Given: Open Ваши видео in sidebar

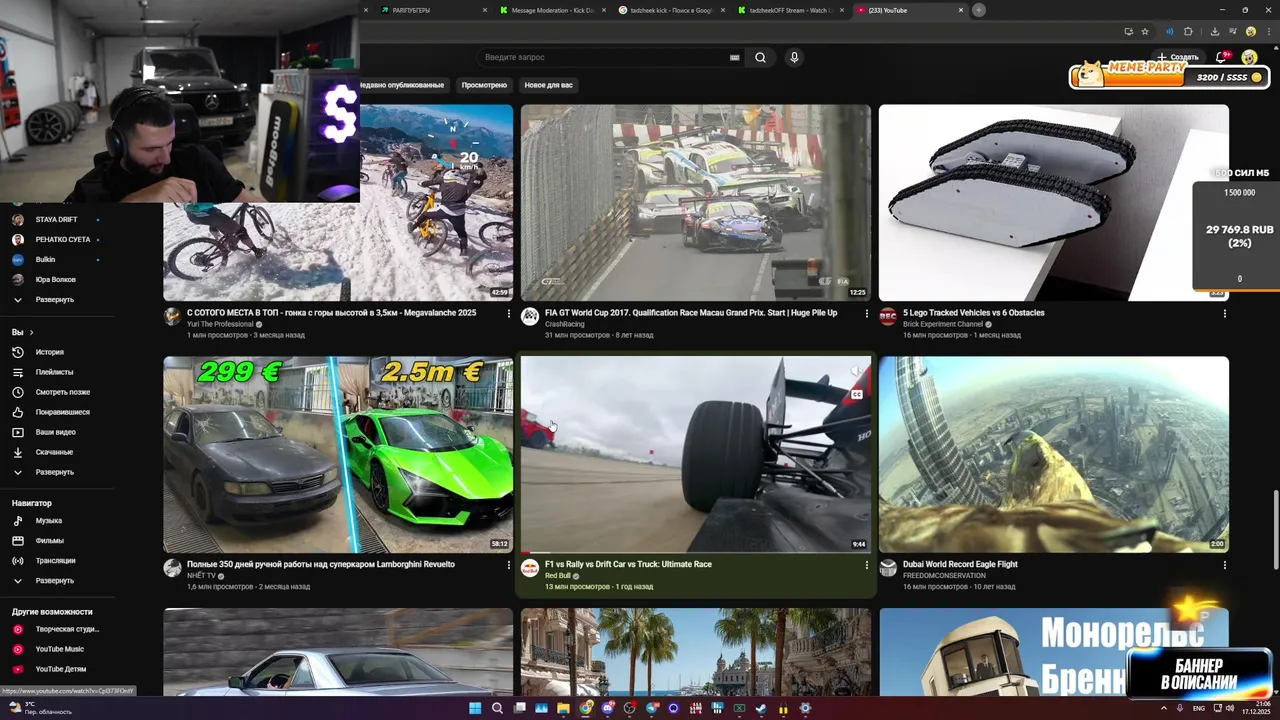Looking at the screenshot, I should (55, 432).
